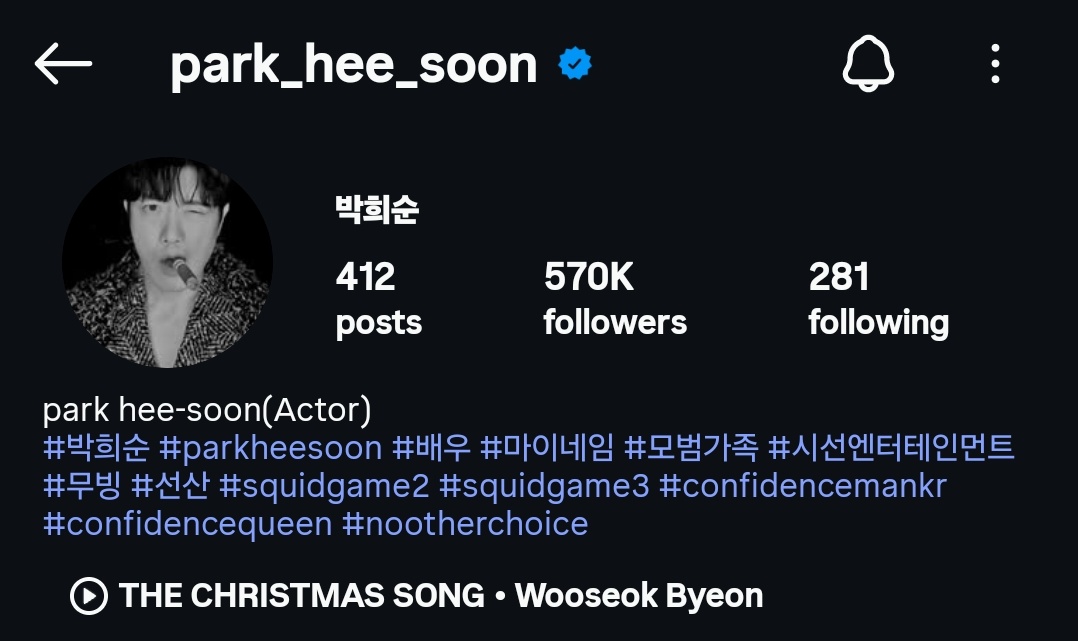Image resolution: width=1078 pixels, height=641 pixels.
Task: Tap the park_hee_soon username title
Action: [x=353, y=65]
